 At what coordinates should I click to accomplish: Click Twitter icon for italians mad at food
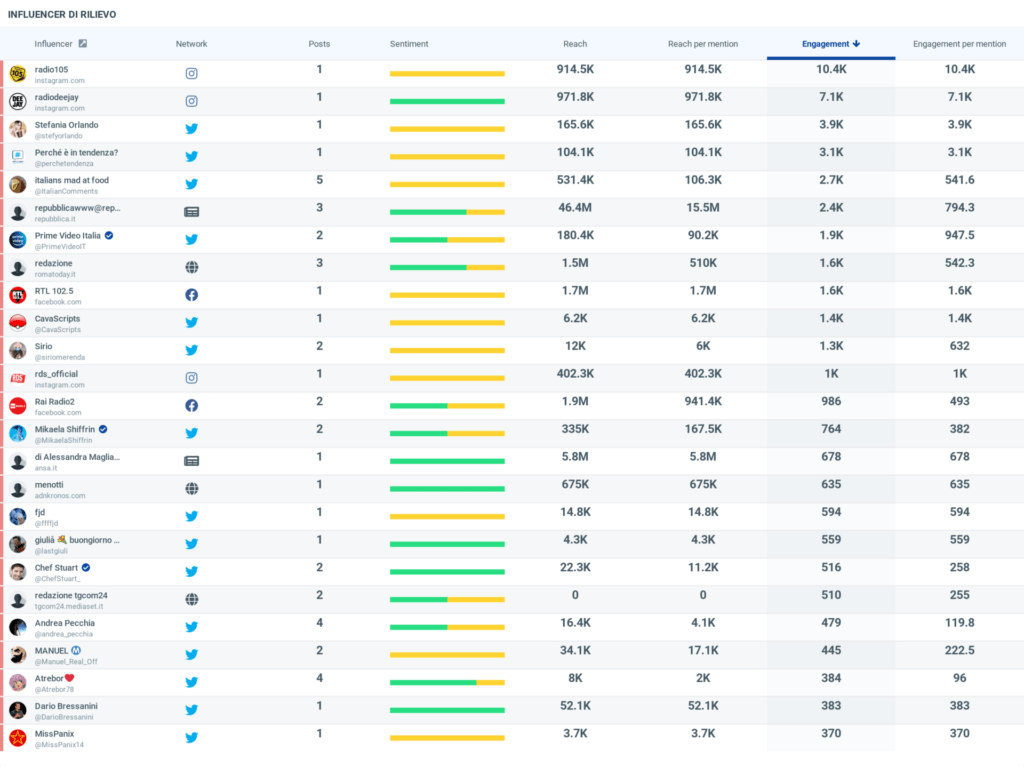click(x=191, y=184)
